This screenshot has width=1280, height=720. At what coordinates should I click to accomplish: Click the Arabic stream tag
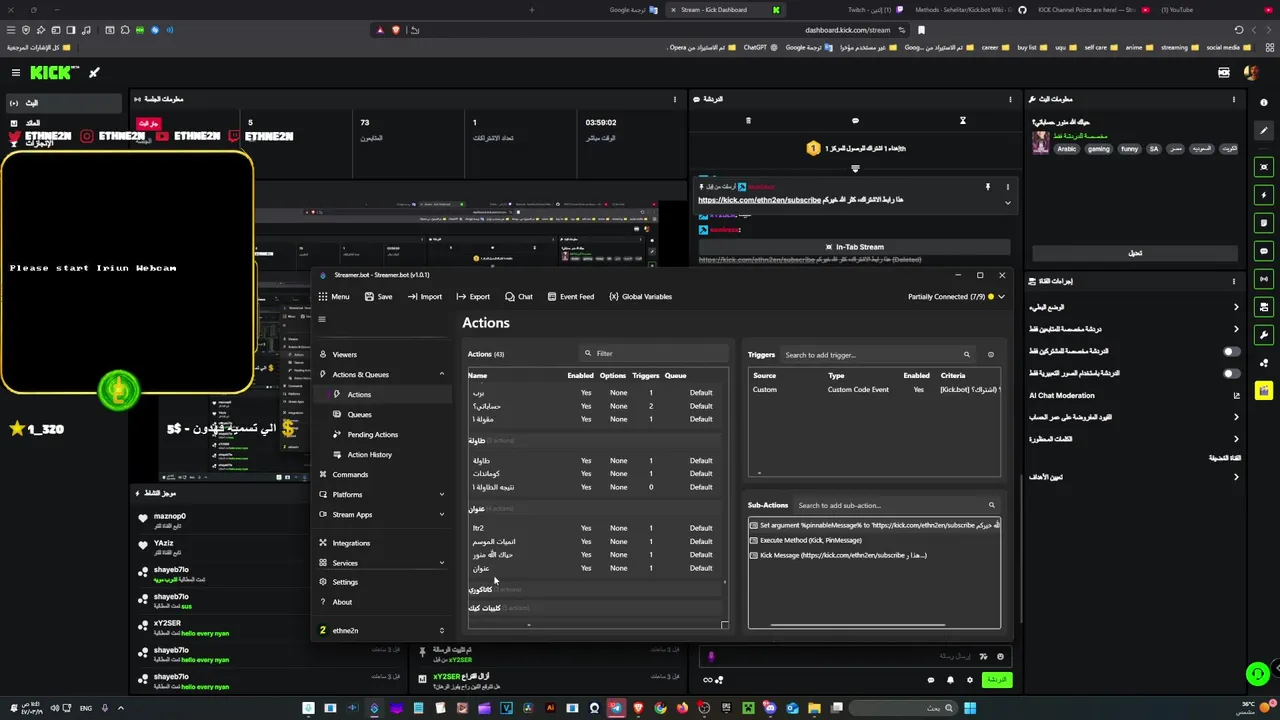(1067, 149)
